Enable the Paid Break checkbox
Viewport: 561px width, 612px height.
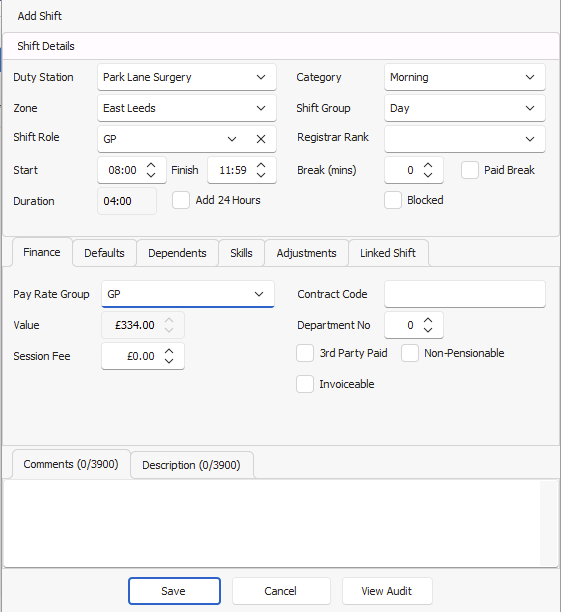470,170
